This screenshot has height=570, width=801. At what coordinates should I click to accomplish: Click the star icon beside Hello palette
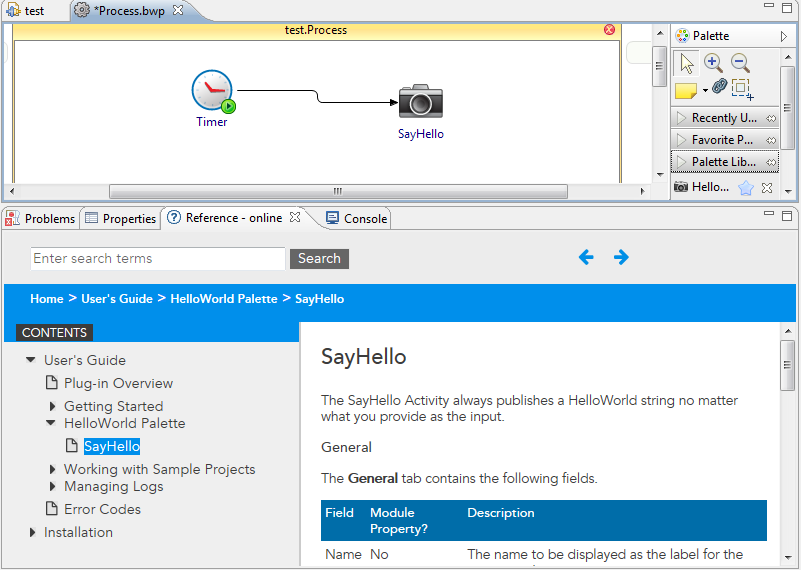[745, 187]
